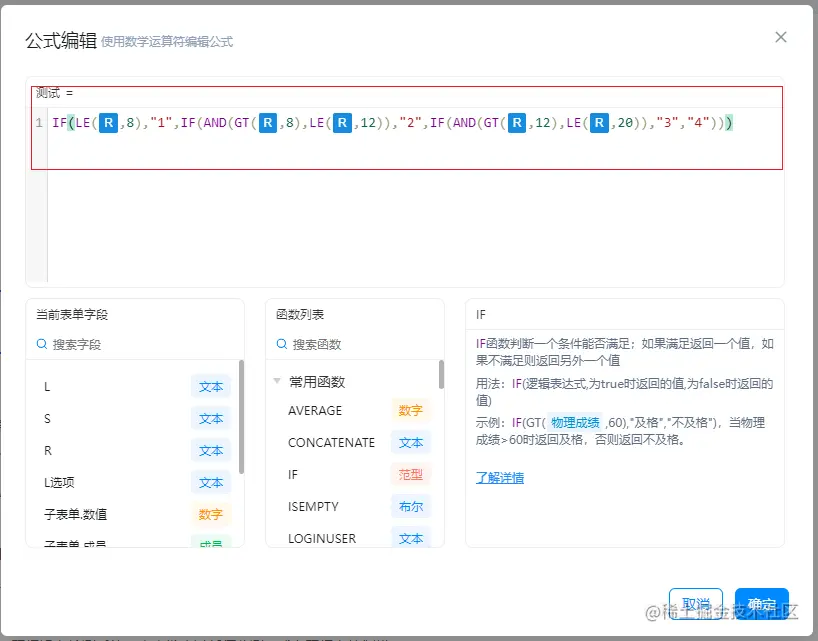Click the 物理成绩 tag in the example
The width and height of the screenshot is (818, 641).
coord(575,422)
